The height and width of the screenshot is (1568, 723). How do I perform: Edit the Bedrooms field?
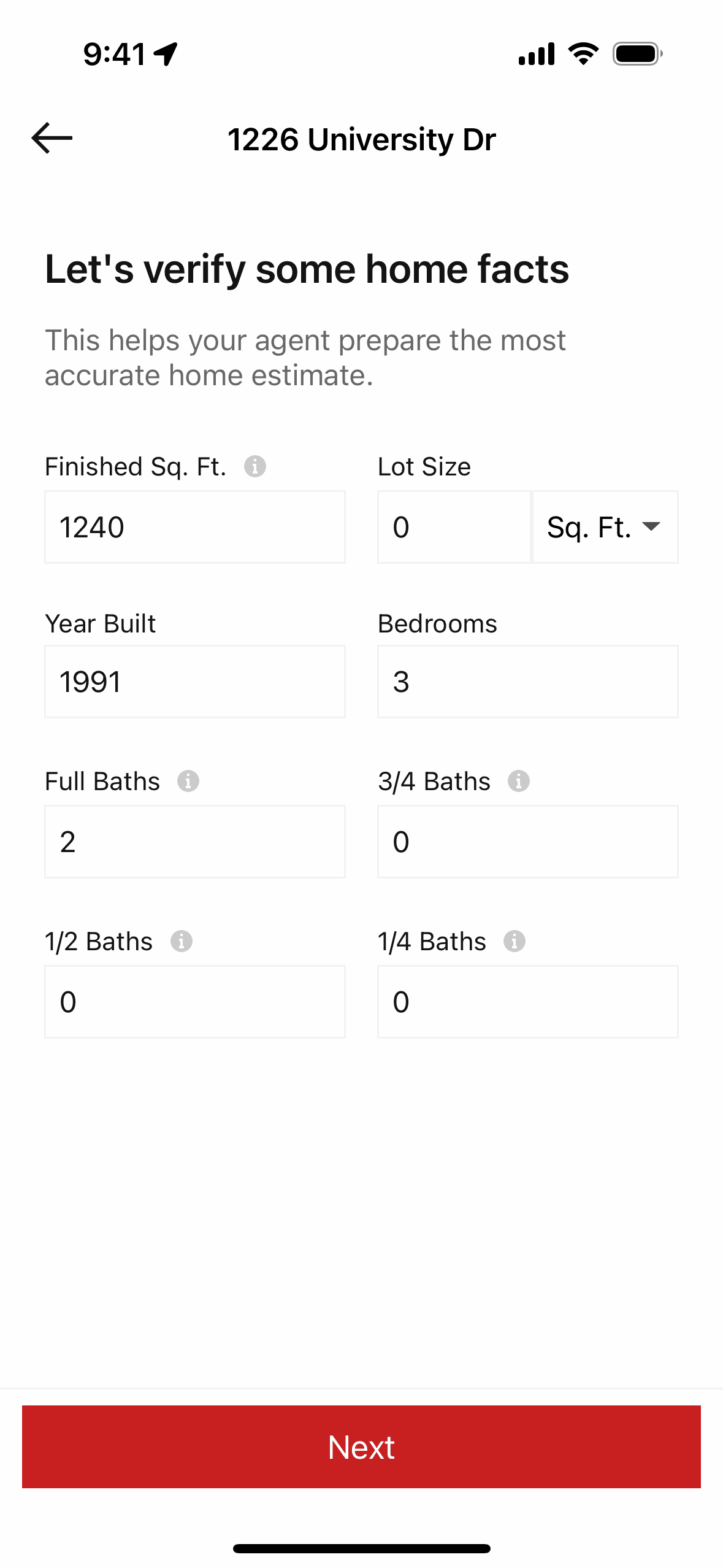528,682
